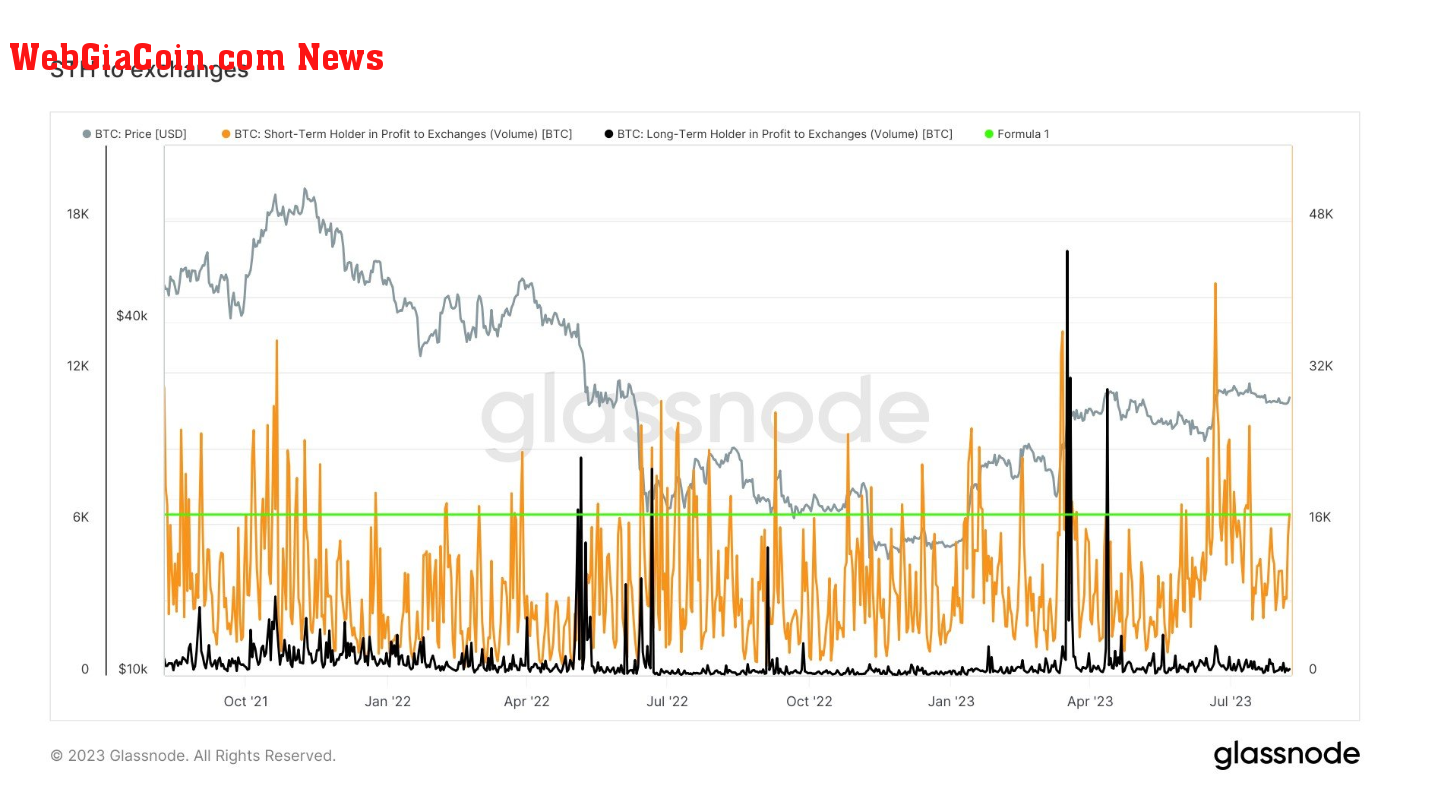The image size is (1449, 807).
Task: Toggle the BTC: Price [USD] legend entry
Action: coord(135,134)
